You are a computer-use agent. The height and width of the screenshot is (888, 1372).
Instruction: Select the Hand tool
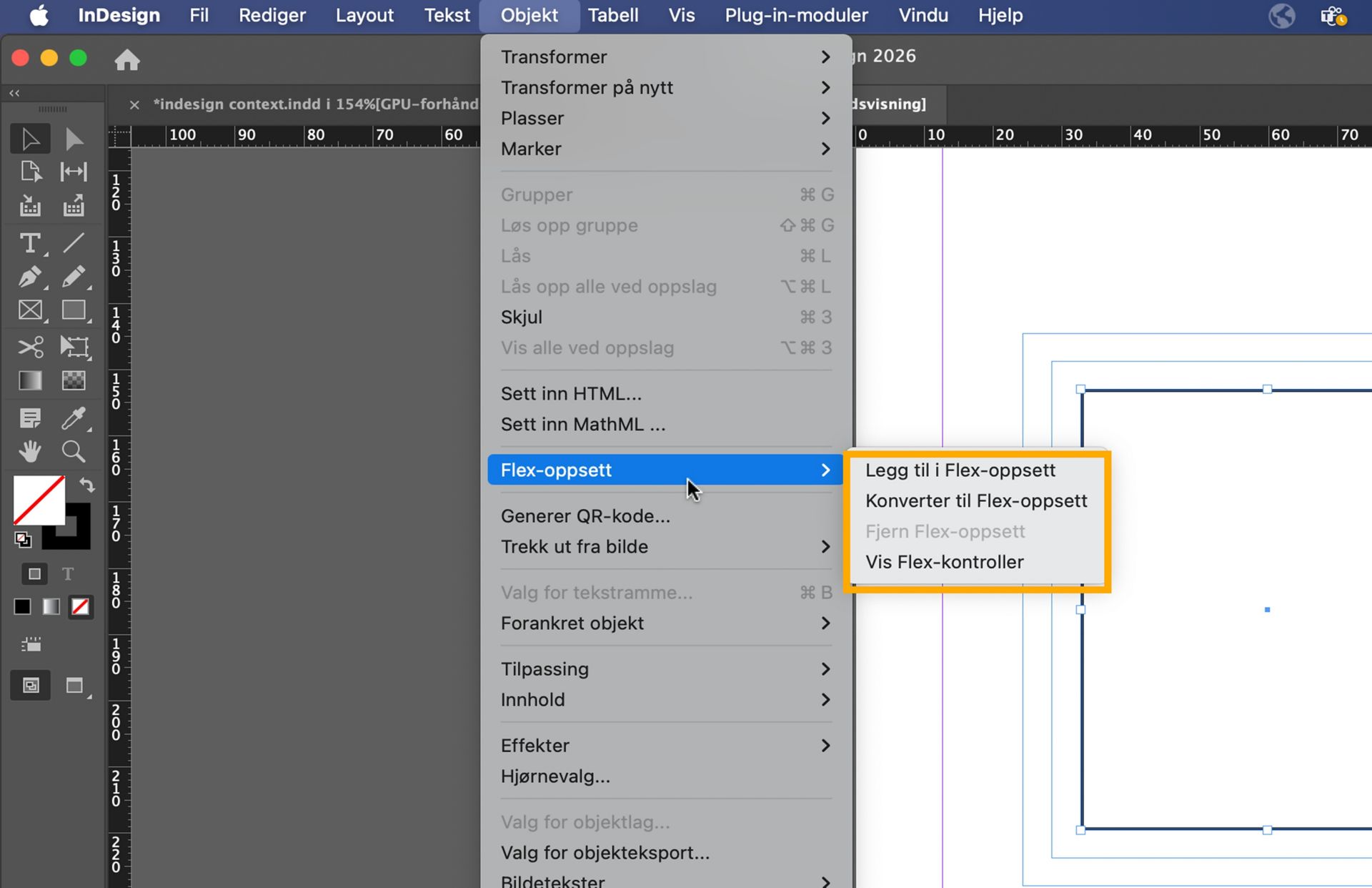(x=30, y=451)
